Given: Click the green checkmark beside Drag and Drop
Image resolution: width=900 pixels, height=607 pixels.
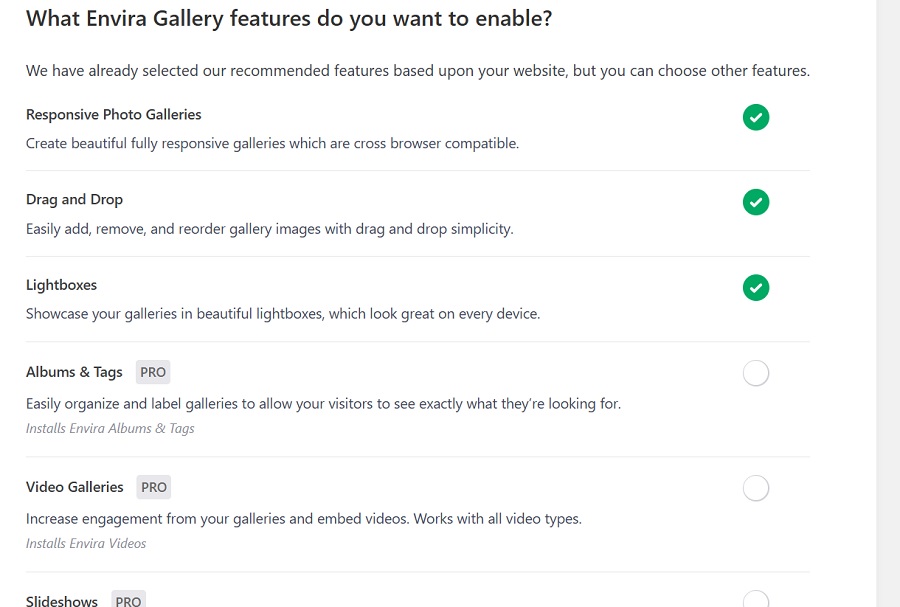Looking at the screenshot, I should click(x=755, y=202).
